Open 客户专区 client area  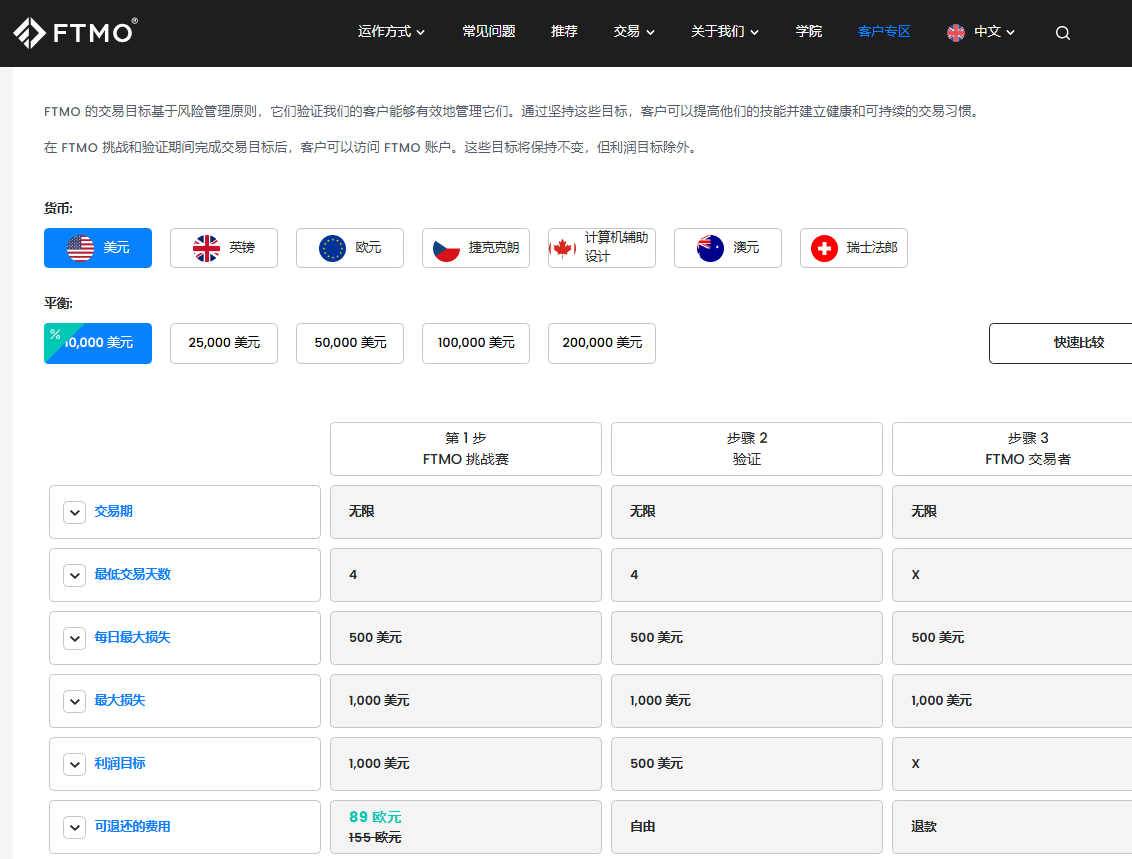884,32
